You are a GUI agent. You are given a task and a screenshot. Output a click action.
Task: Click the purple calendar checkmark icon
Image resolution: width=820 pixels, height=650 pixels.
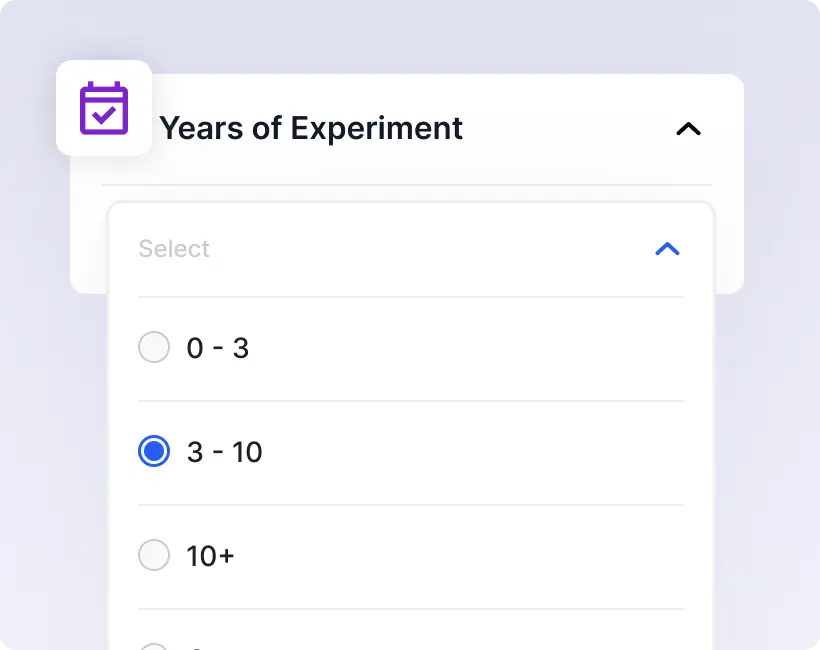pos(104,108)
